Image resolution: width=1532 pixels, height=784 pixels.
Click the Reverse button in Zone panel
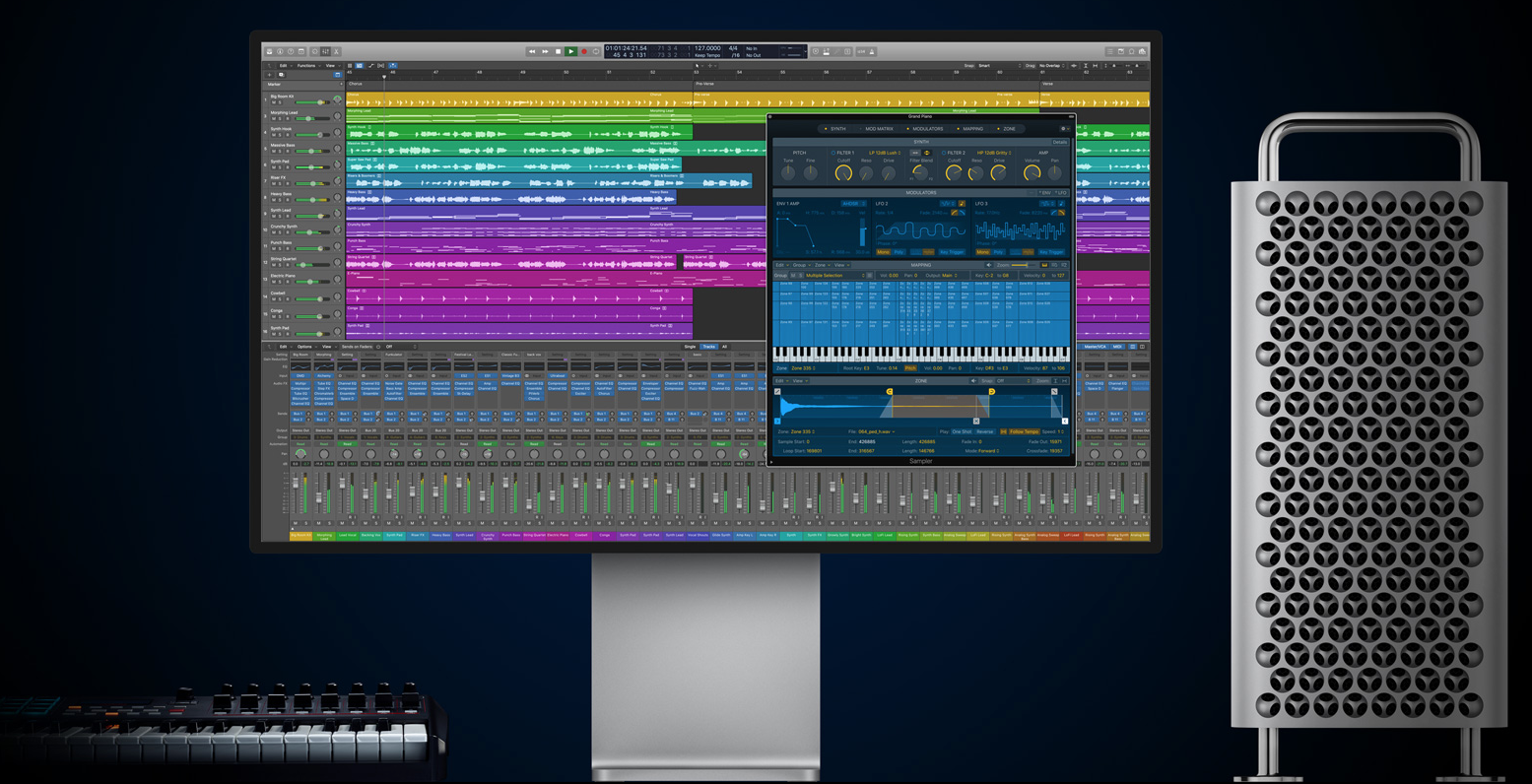pos(985,431)
